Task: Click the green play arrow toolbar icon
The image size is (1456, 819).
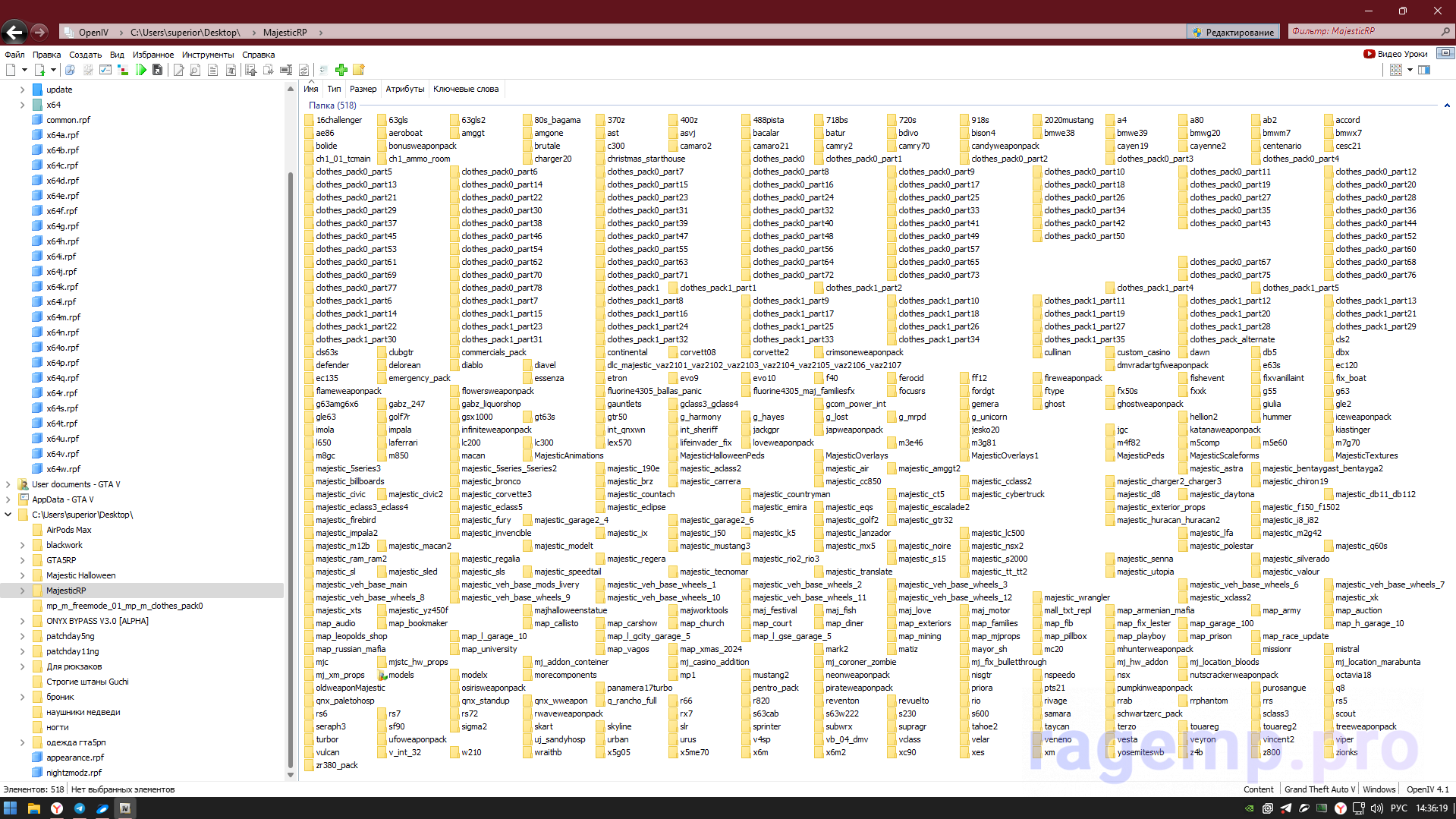Action: click(141, 70)
